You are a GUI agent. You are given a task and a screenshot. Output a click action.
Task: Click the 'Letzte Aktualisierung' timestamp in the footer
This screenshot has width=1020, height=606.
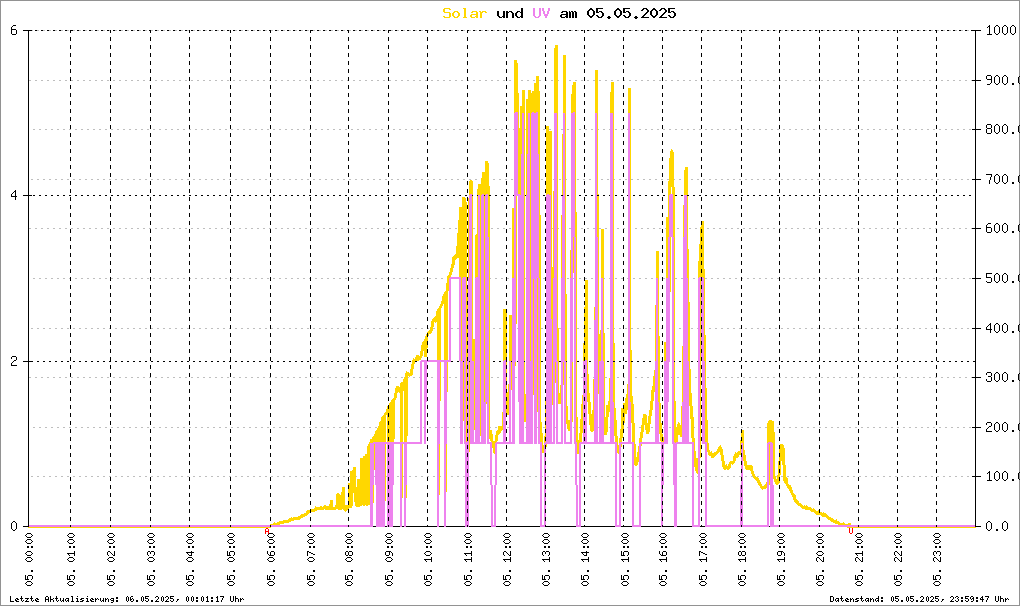point(127,599)
